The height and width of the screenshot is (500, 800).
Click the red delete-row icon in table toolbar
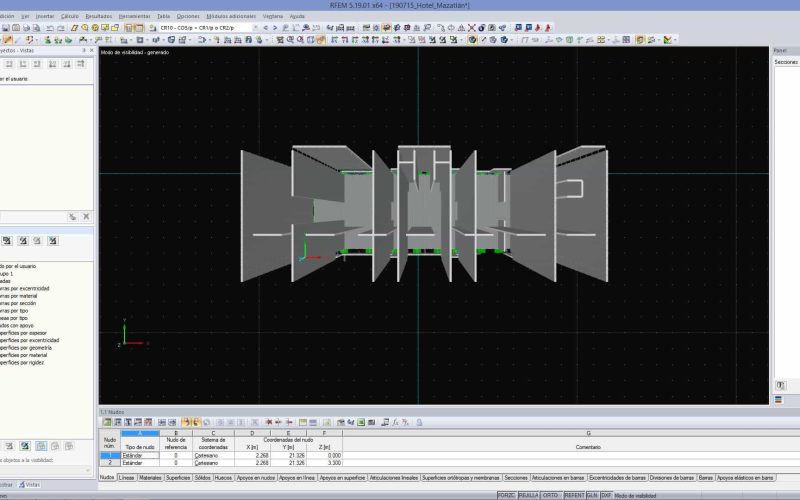click(268, 422)
